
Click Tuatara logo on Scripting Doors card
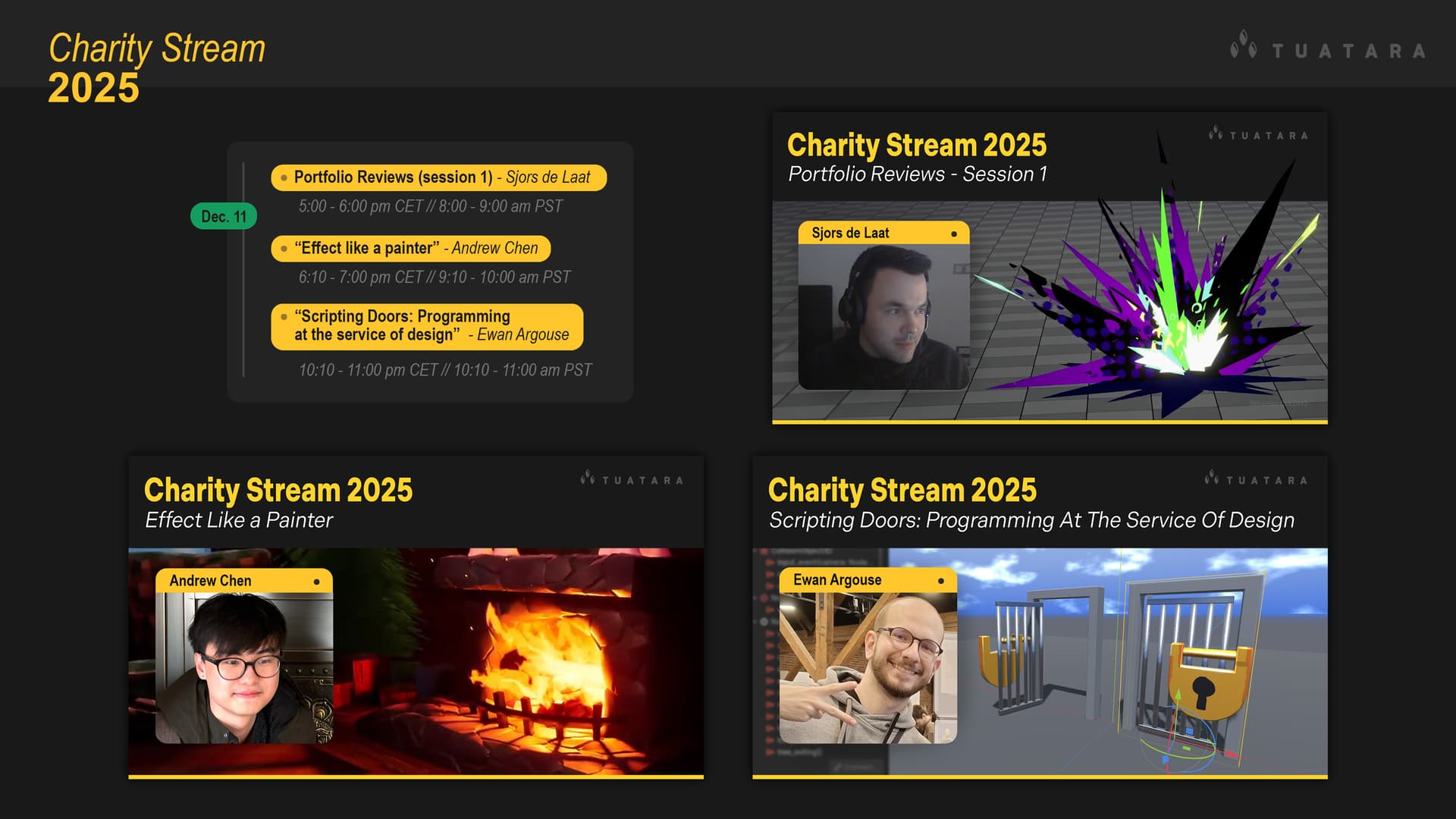click(1256, 479)
